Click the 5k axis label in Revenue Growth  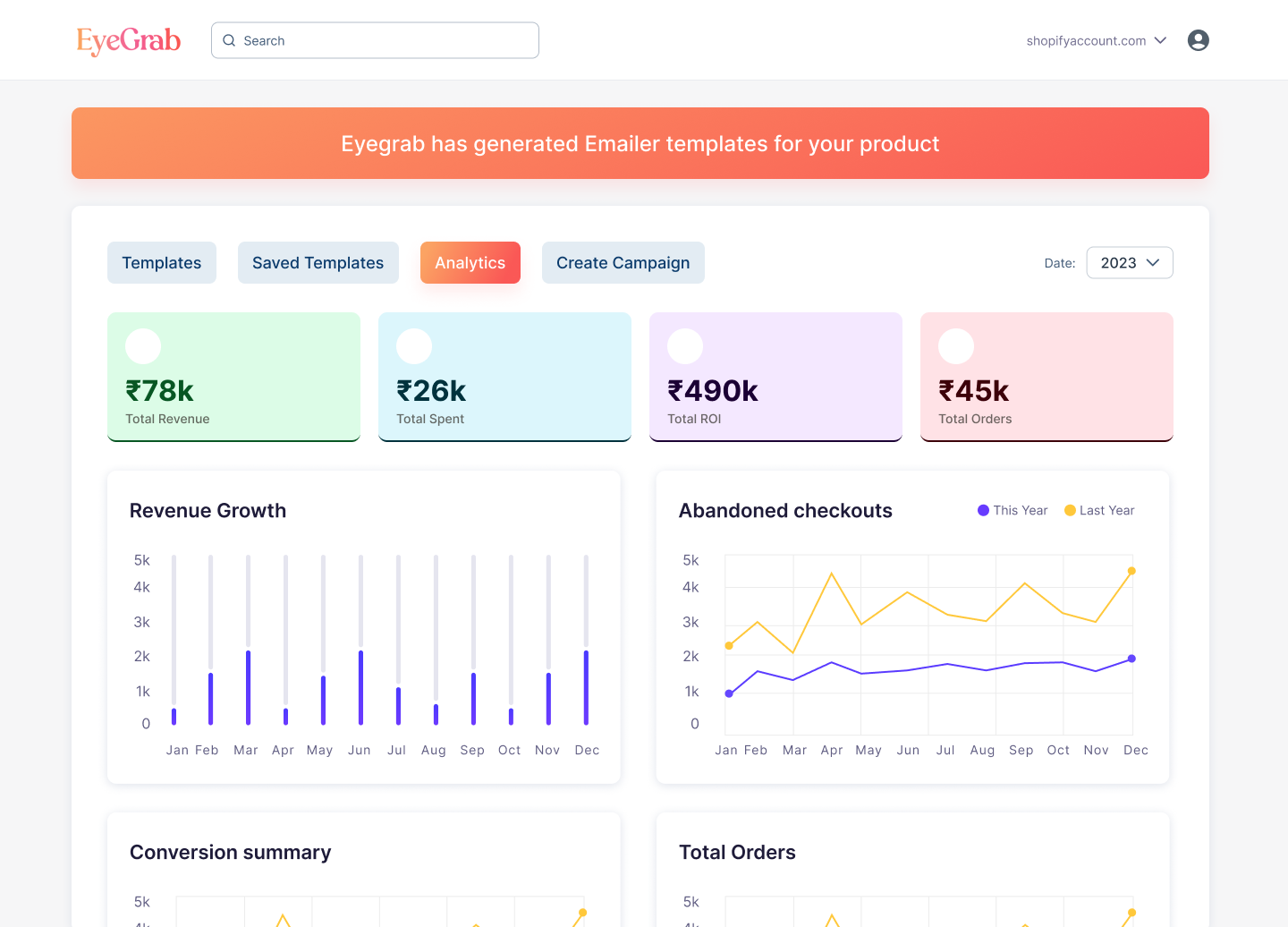click(x=142, y=560)
